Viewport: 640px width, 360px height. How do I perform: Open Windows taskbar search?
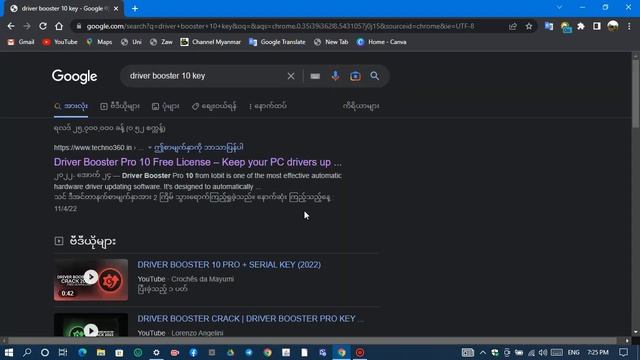tap(27, 352)
